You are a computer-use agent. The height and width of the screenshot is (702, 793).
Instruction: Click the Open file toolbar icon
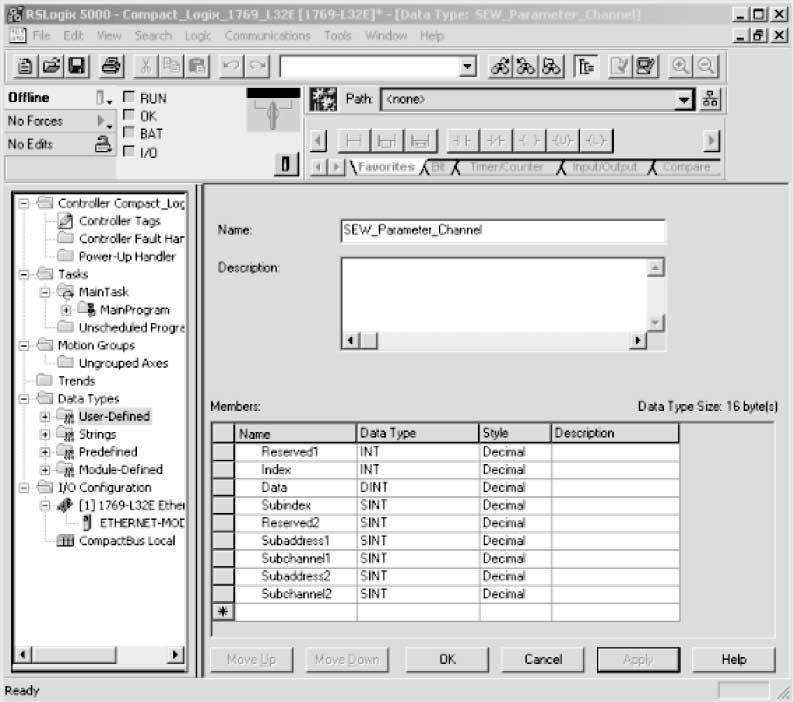tap(51, 66)
